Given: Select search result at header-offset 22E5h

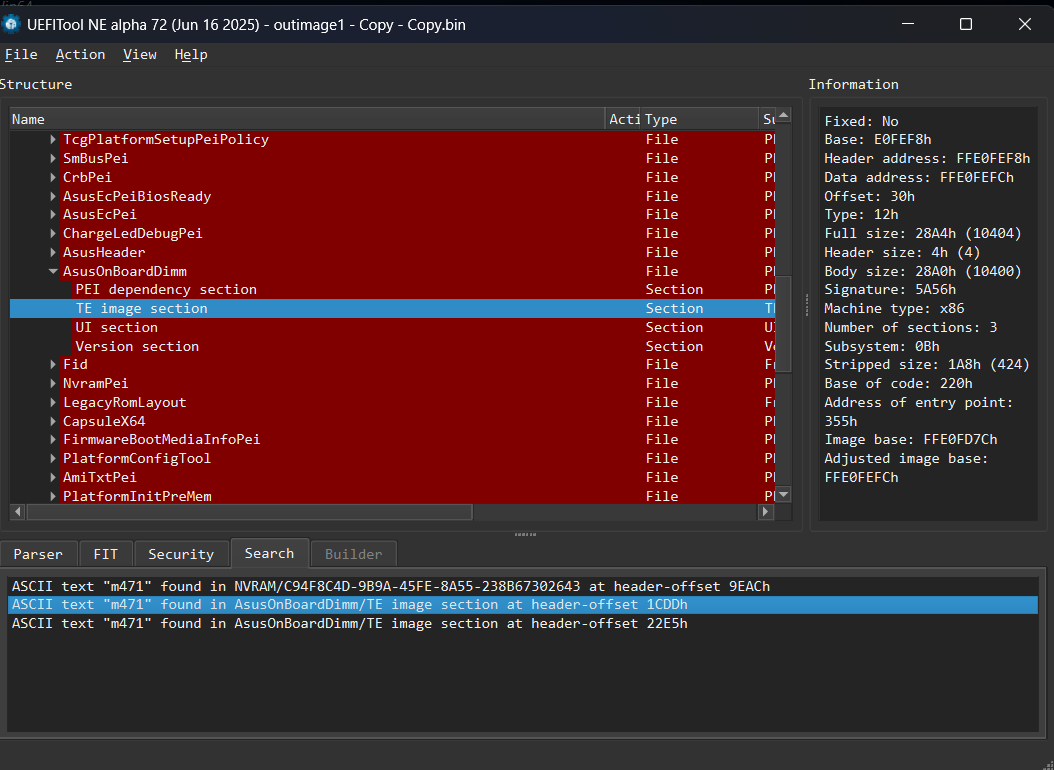Looking at the screenshot, I should [523, 624].
